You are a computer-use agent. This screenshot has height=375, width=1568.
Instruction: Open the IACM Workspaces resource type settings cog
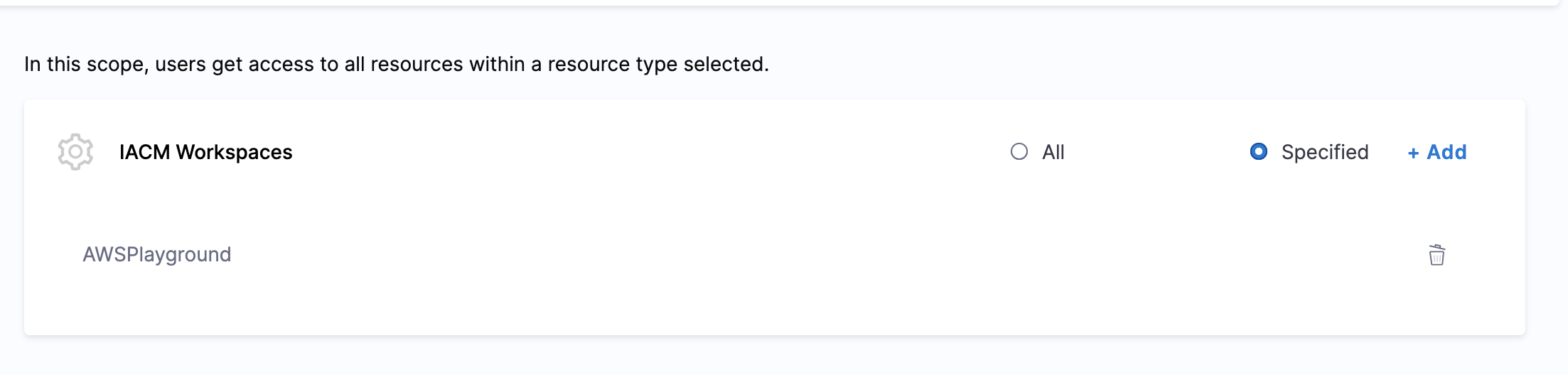(75, 152)
